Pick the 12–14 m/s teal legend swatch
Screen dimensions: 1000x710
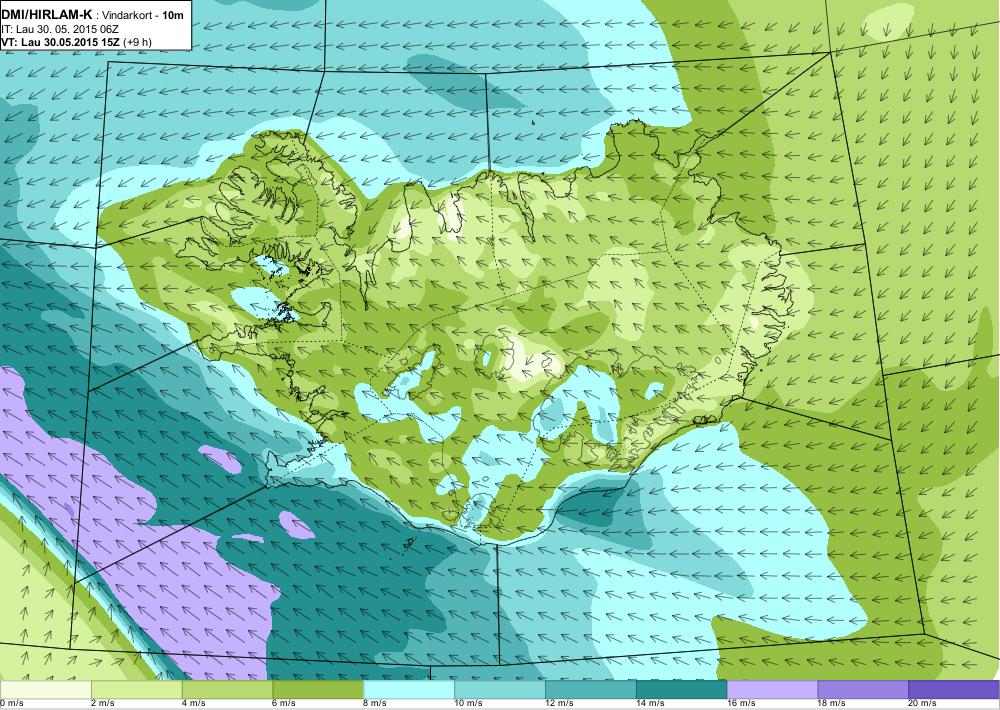[x=591, y=689]
